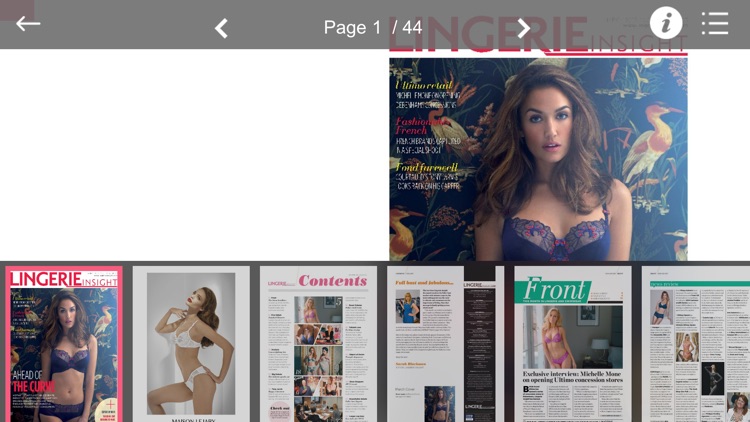Select the Lingerie Insight cover thumbnail
750x422 pixels.
coord(64,344)
